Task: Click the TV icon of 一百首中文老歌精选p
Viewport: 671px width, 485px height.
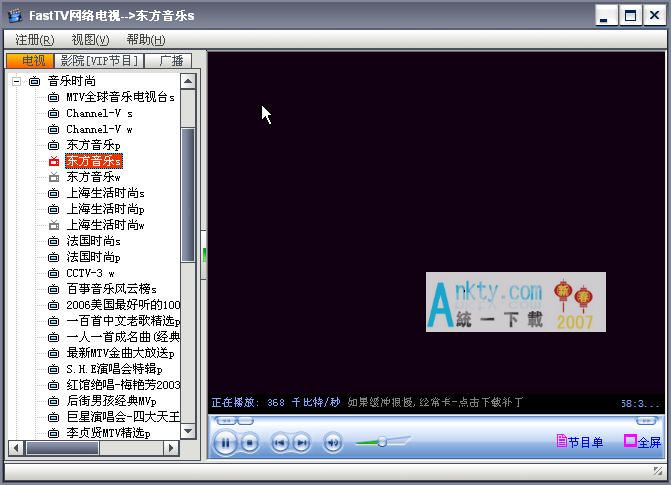Action: [53, 321]
